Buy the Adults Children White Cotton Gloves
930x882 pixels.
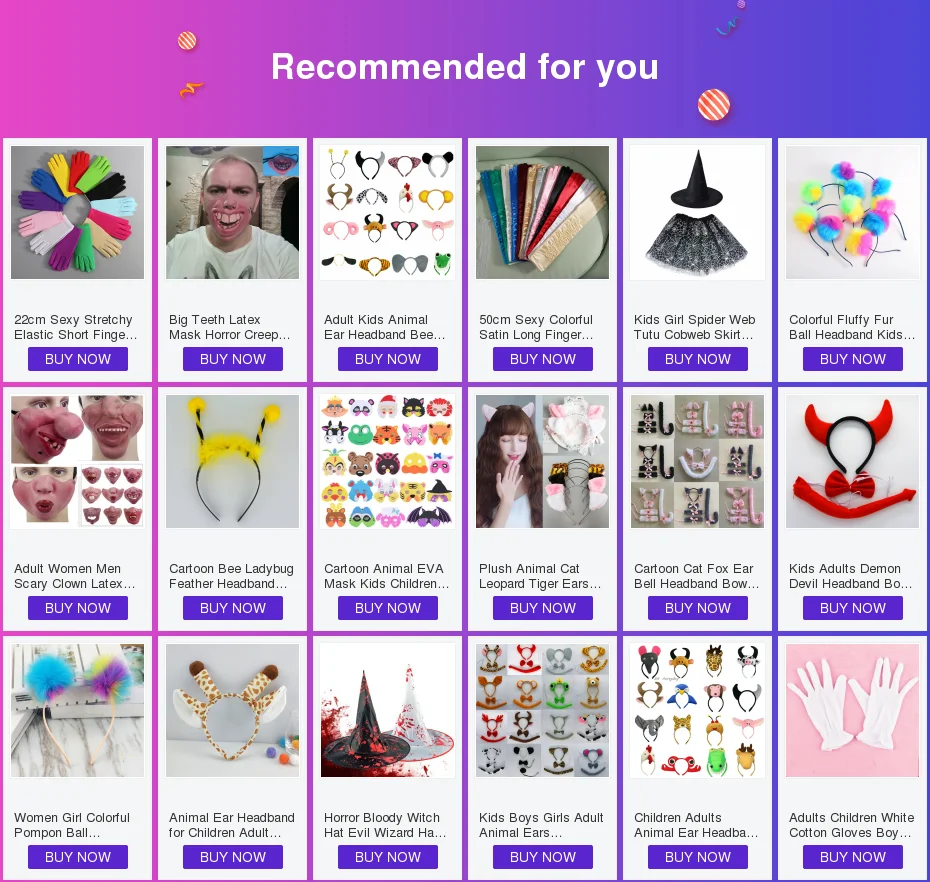tap(852, 858)
